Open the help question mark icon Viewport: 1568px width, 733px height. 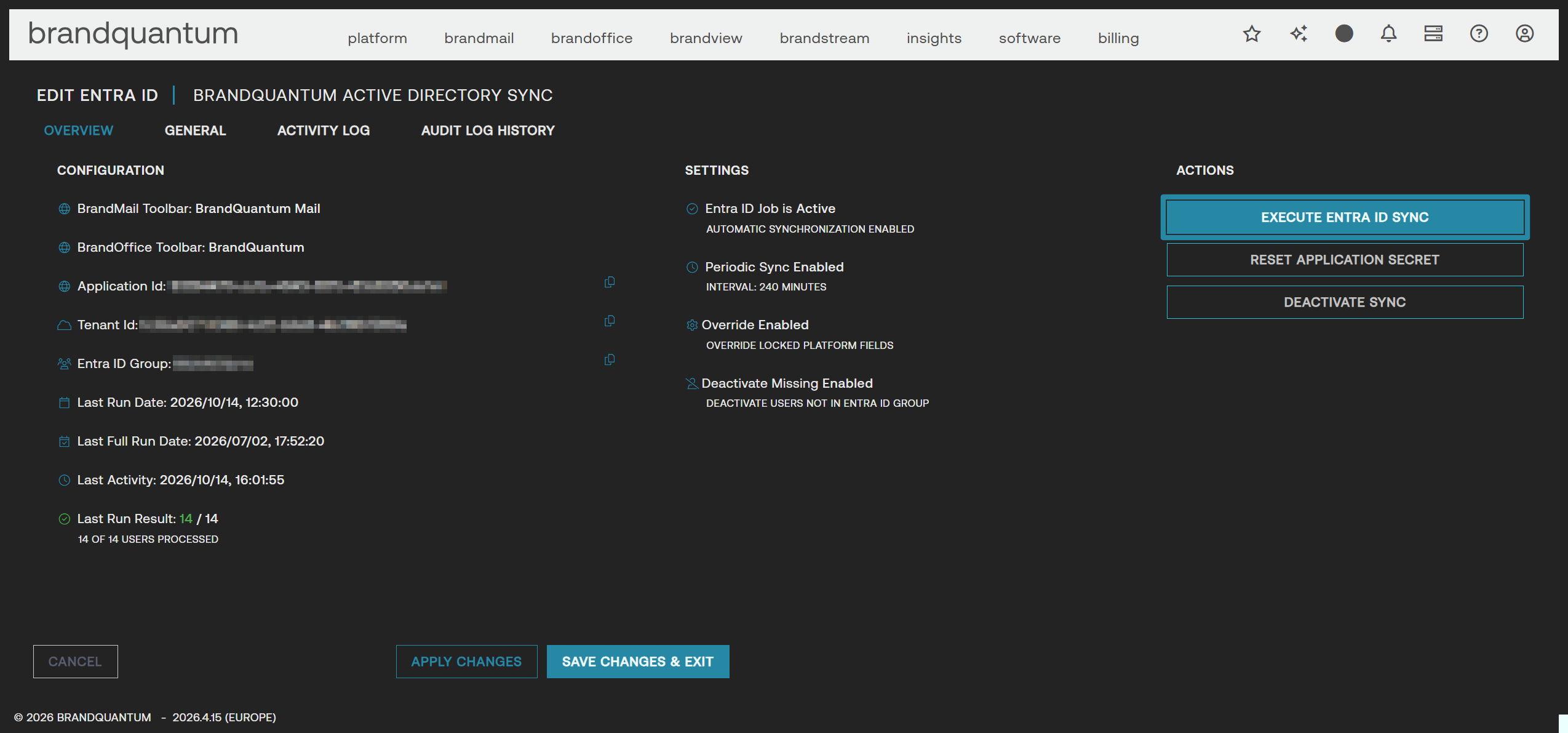(x=1479, y=34)
